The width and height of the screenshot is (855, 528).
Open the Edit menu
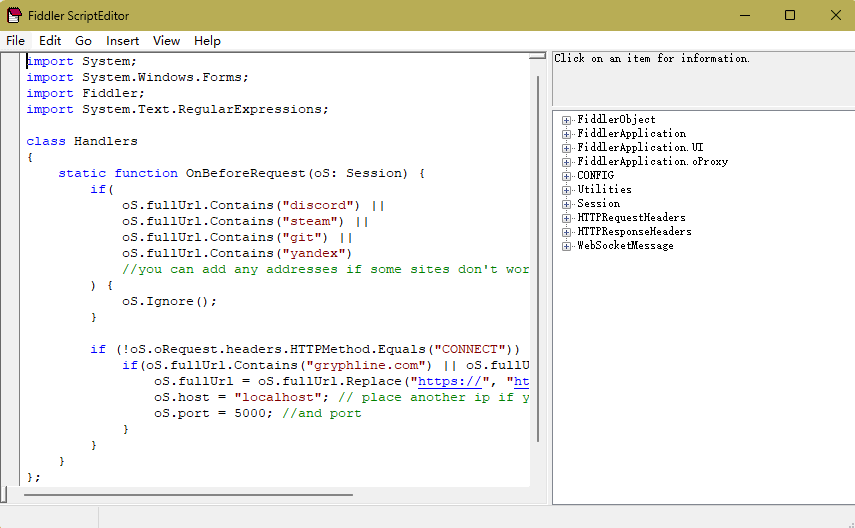pyautogui.click(x=50, y=41)
